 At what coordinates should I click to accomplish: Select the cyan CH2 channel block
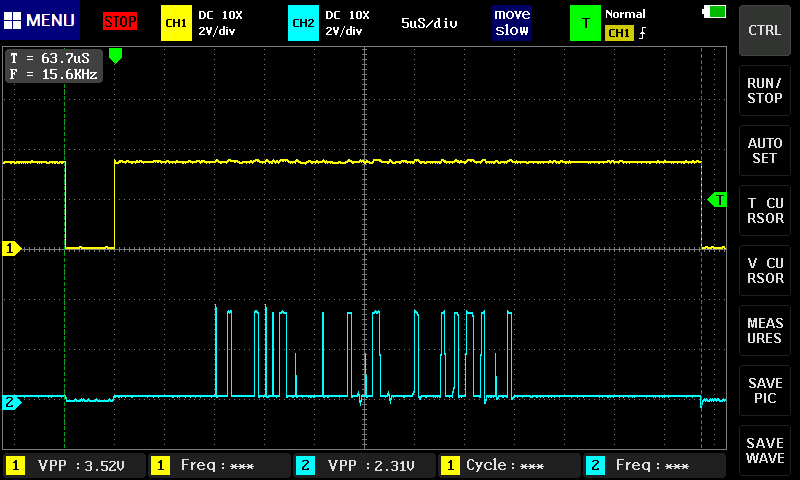pos(303,23)
